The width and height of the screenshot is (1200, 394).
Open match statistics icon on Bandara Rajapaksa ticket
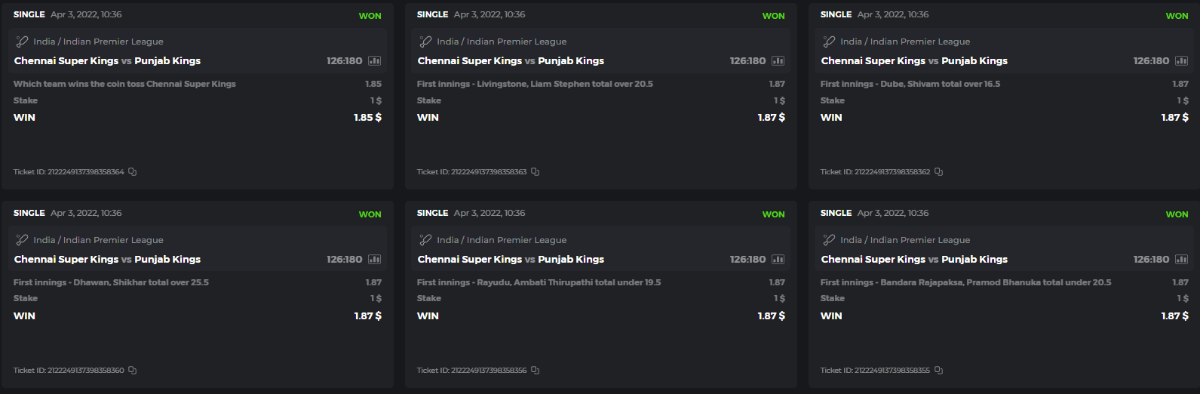click(x=1182, y=259)
